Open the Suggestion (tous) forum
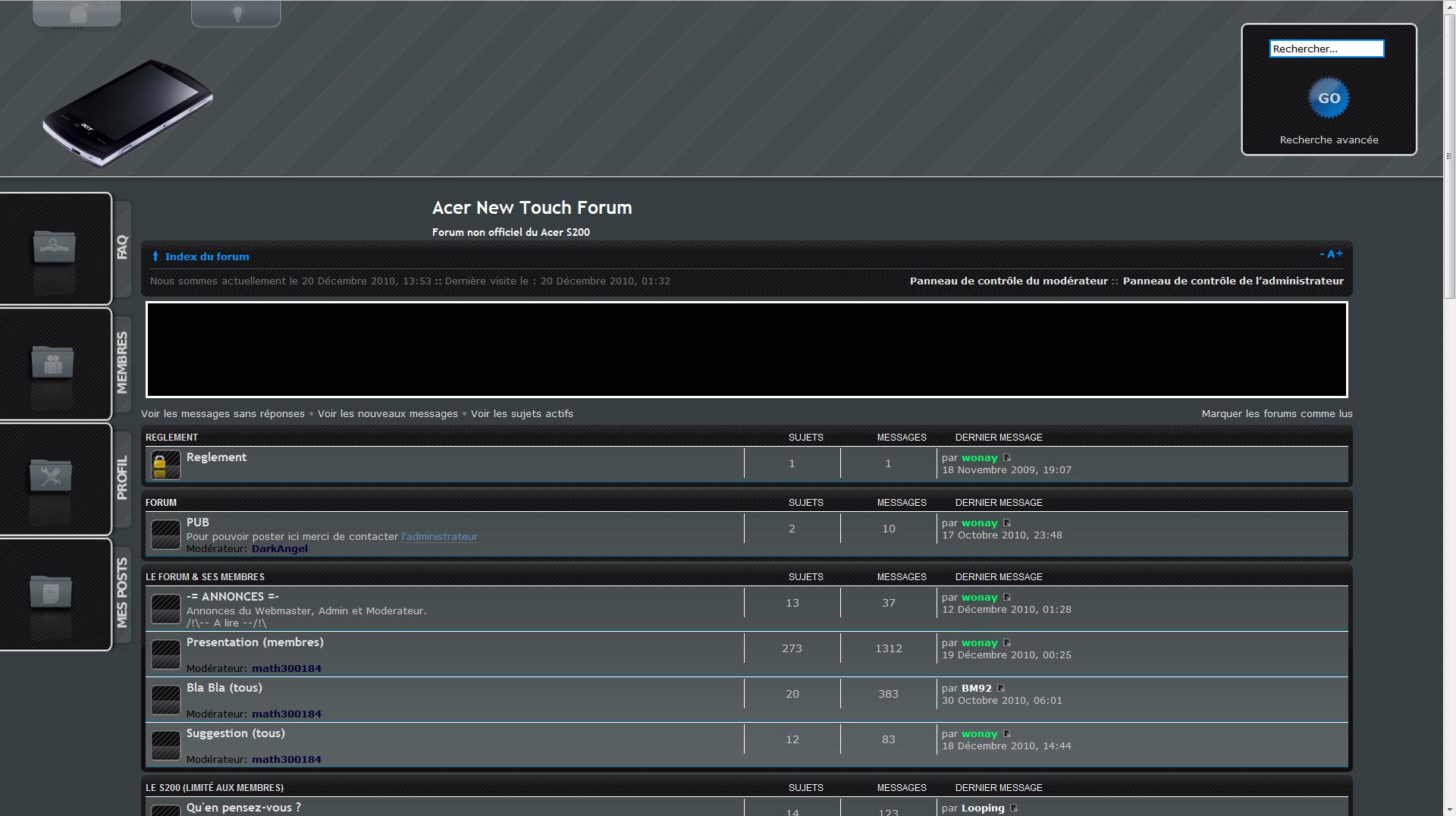 (236, 733)
